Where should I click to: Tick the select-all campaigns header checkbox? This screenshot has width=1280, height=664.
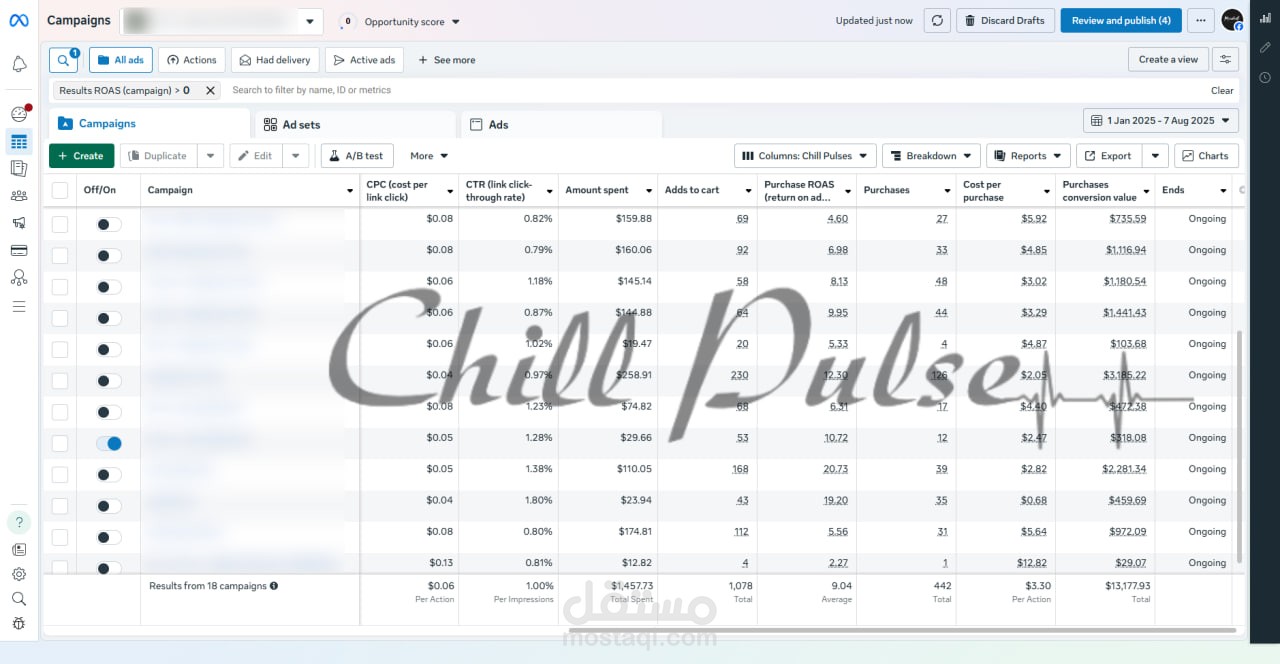[x=60, y=190]
